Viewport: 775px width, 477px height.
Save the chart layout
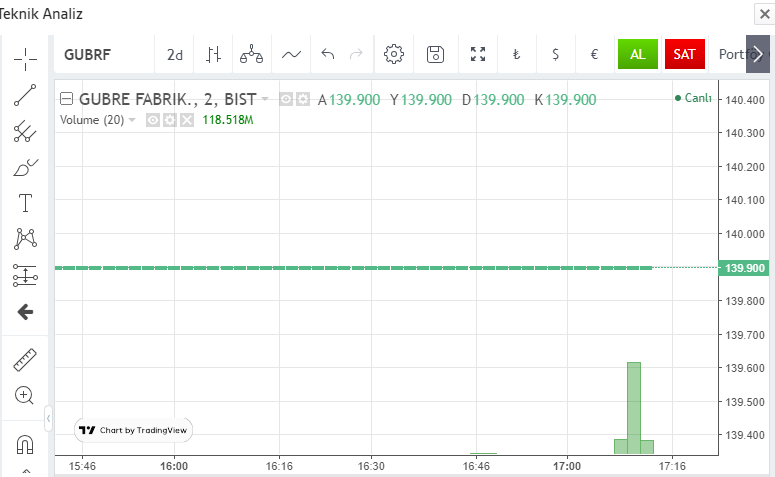[435, 54]
